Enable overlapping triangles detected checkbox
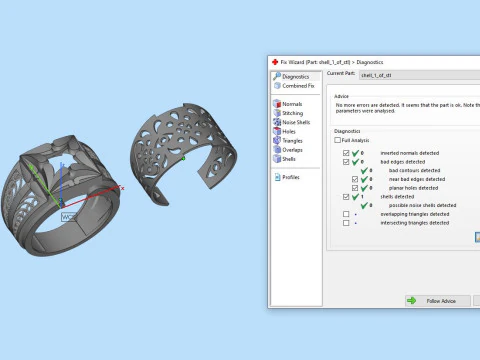This screenshot has width=480, height=360. pyautogui.click(x=346, y=214)
